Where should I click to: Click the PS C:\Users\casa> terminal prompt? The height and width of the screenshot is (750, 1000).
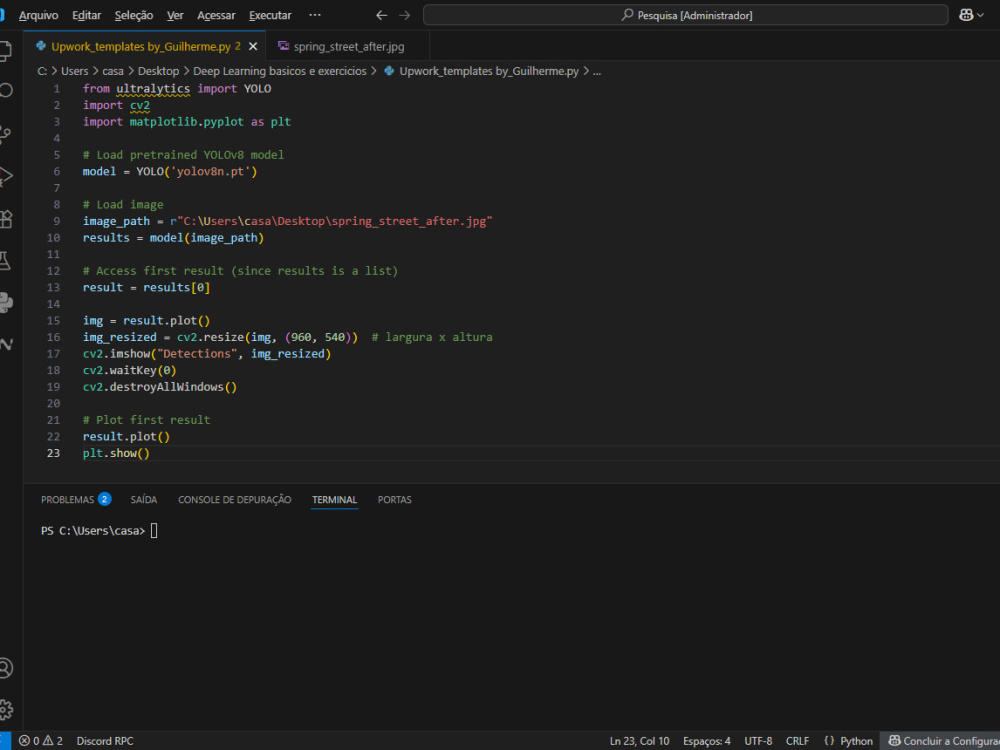click(93, 531)
